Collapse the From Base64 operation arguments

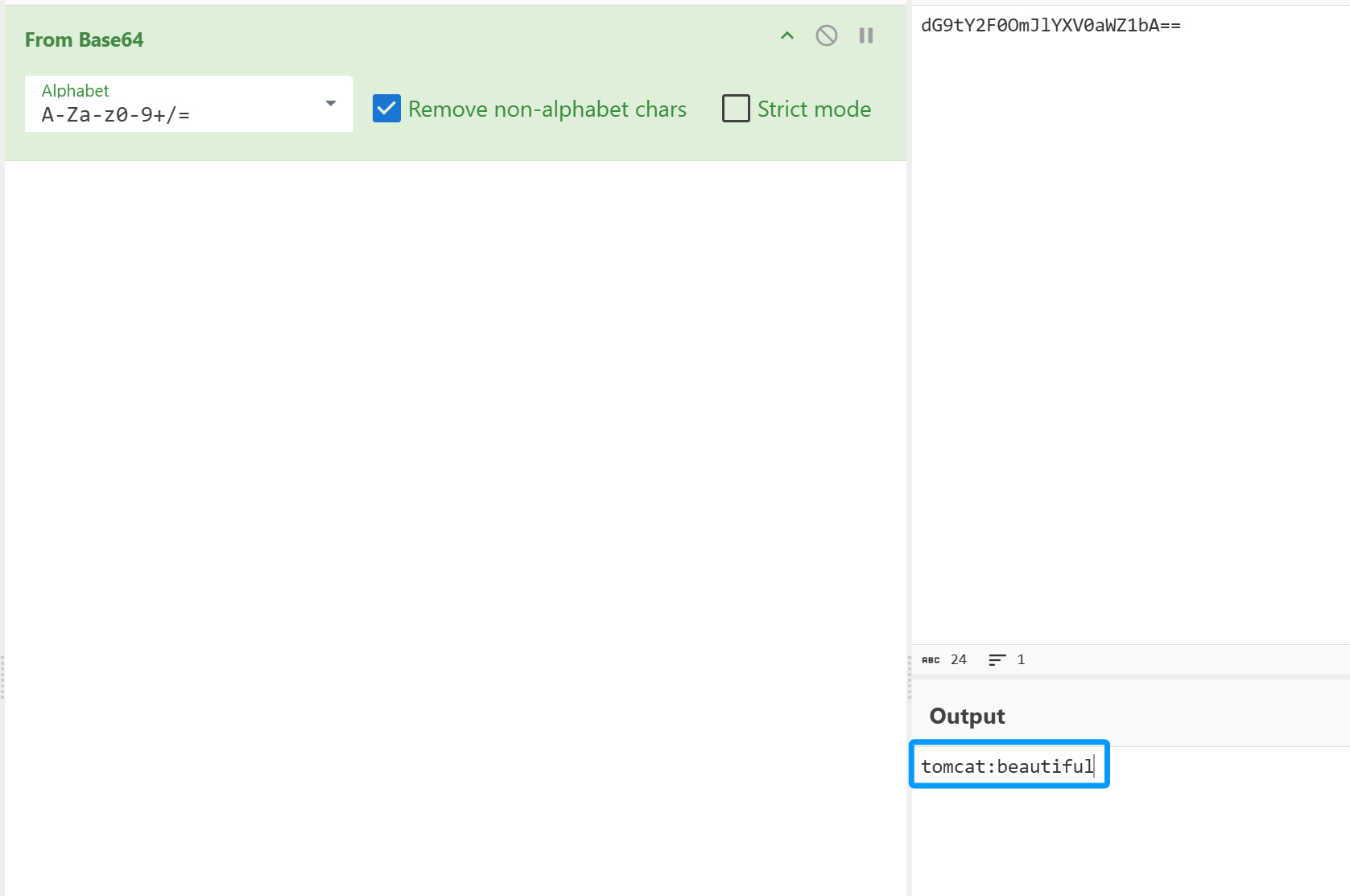coord(787,35)
